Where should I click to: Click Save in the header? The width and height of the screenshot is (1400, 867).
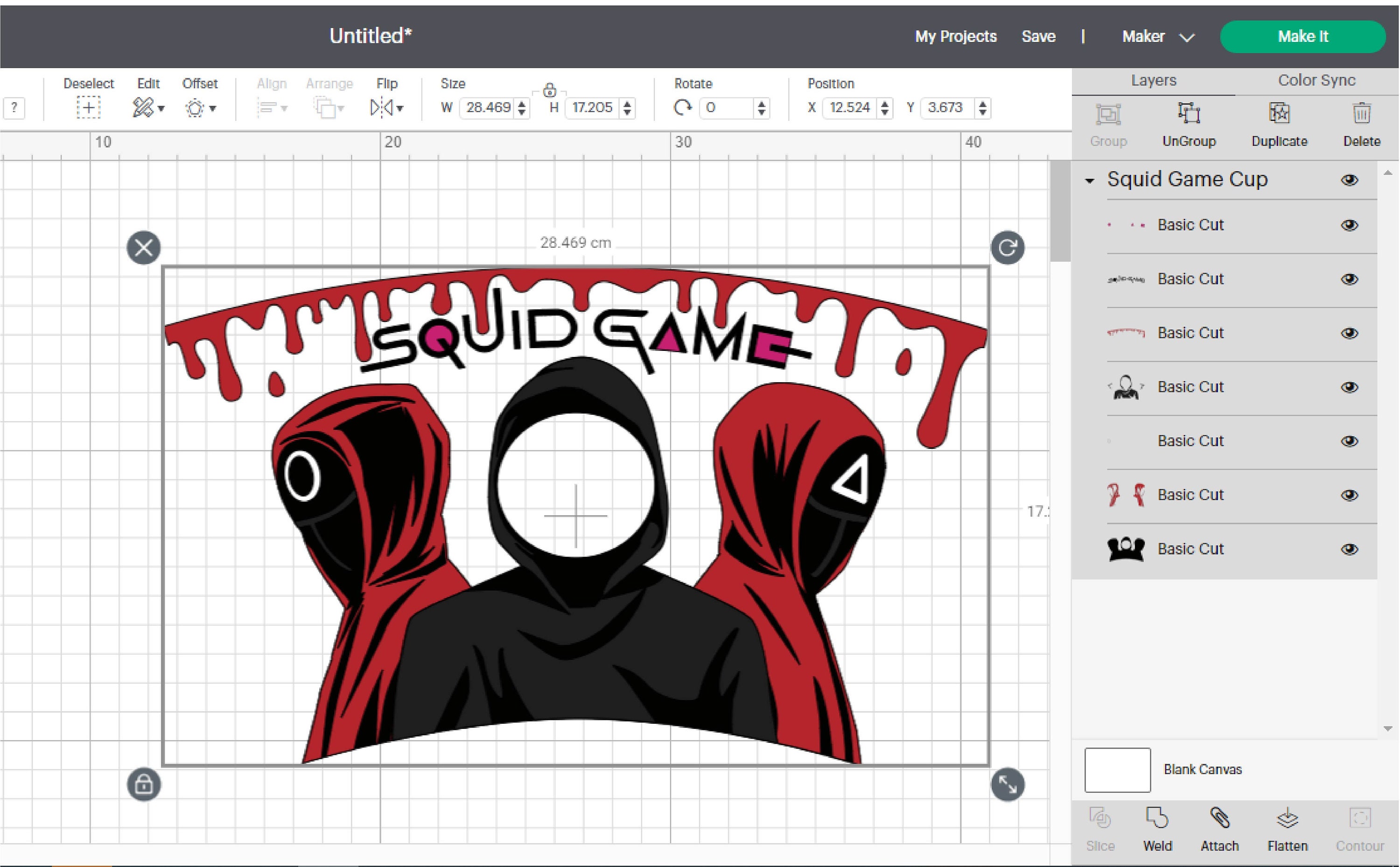1038,37
